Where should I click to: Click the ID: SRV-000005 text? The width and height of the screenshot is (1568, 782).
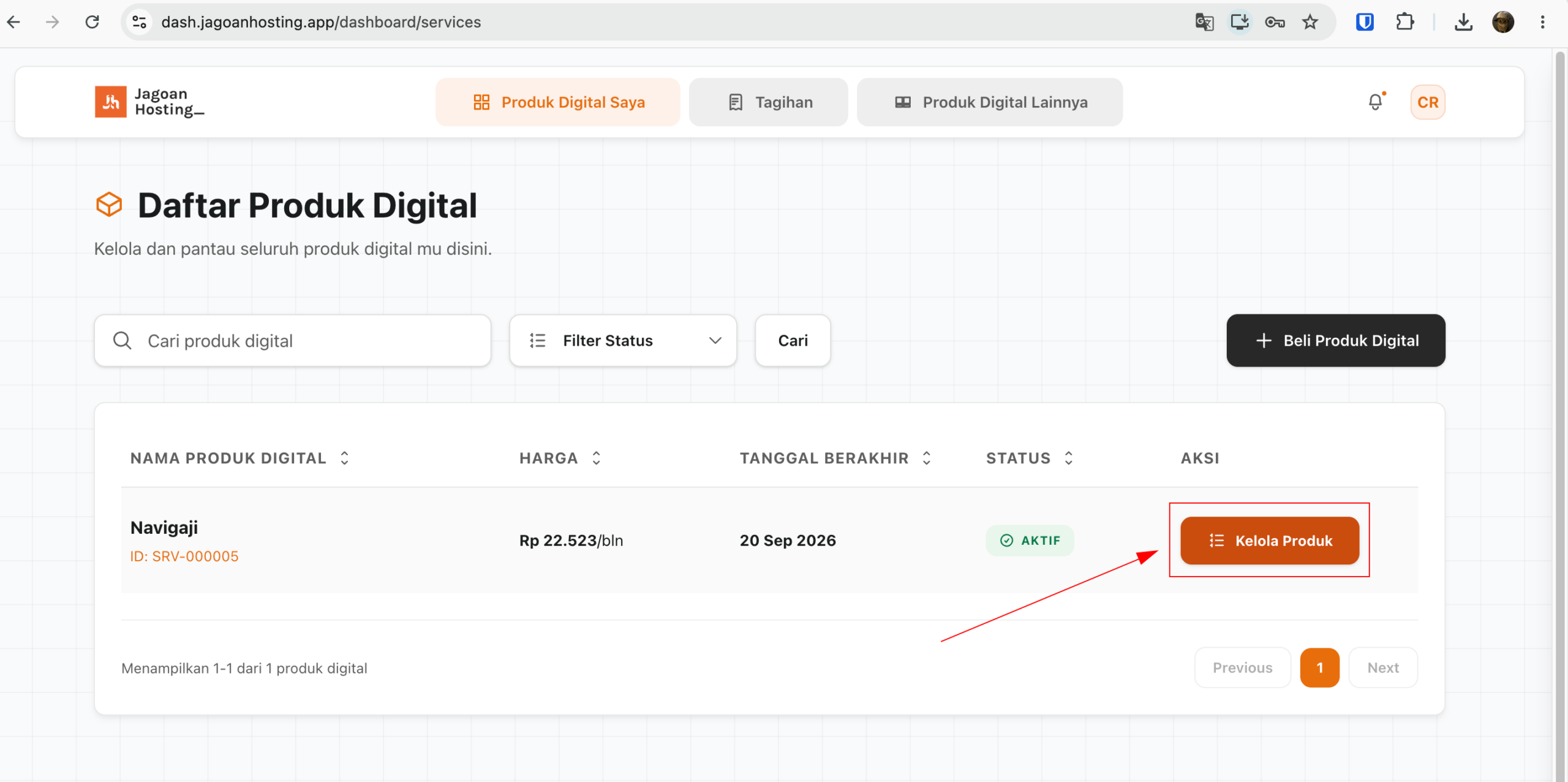[184, 556]
